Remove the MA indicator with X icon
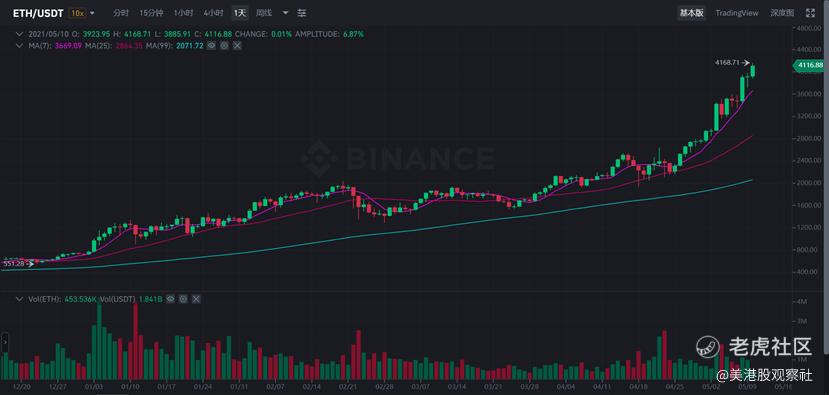This screenshot has width=829, height=395. tap(237, 46)
